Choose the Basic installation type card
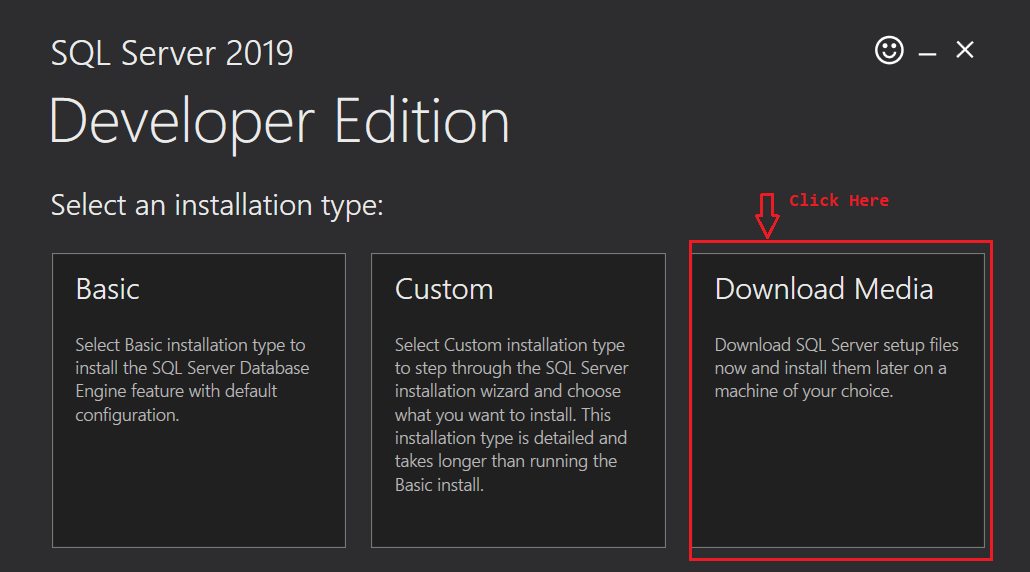 pyautogui.click(x=199, y=401)
